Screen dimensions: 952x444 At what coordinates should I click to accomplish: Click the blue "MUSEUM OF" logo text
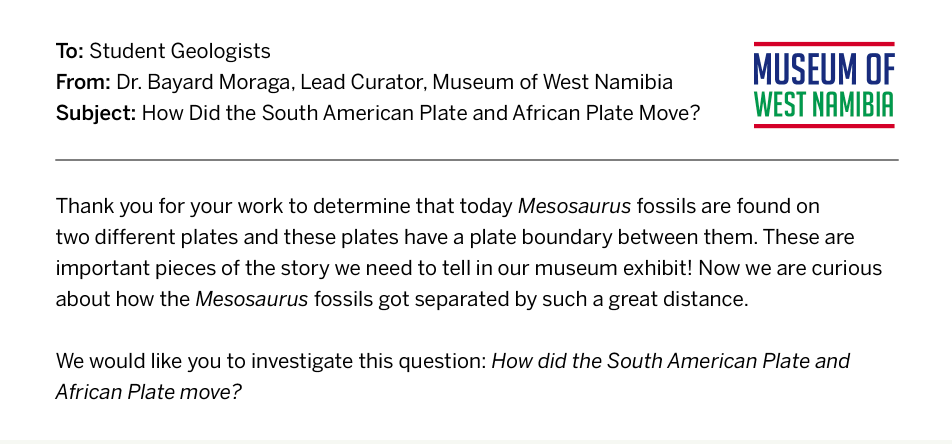(x=824, y=68)
